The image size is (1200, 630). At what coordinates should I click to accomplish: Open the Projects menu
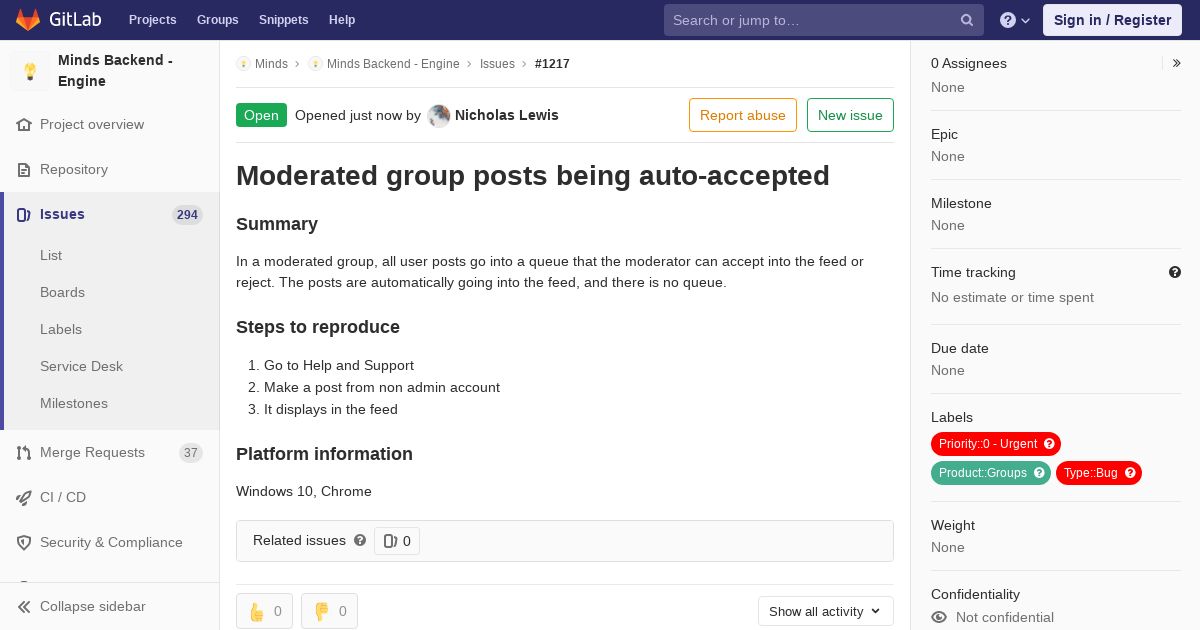[152, 20]
